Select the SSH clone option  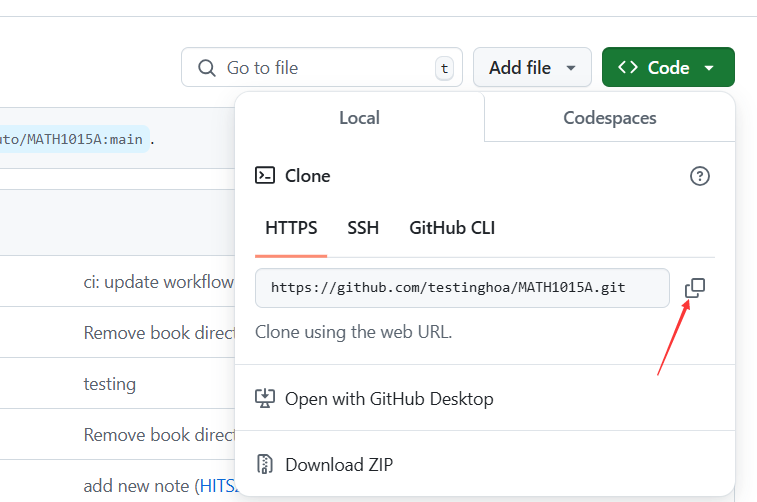363,228
